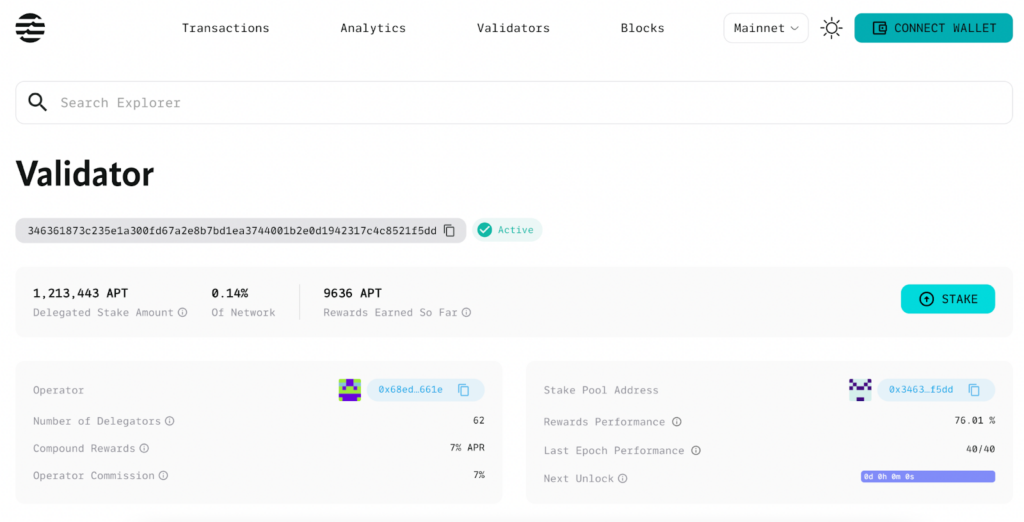Viewport: 1024px width, 522px height.
Task: Click the Next Unlock progress bar
Action: pyautogui.click(x=927, y=477)
